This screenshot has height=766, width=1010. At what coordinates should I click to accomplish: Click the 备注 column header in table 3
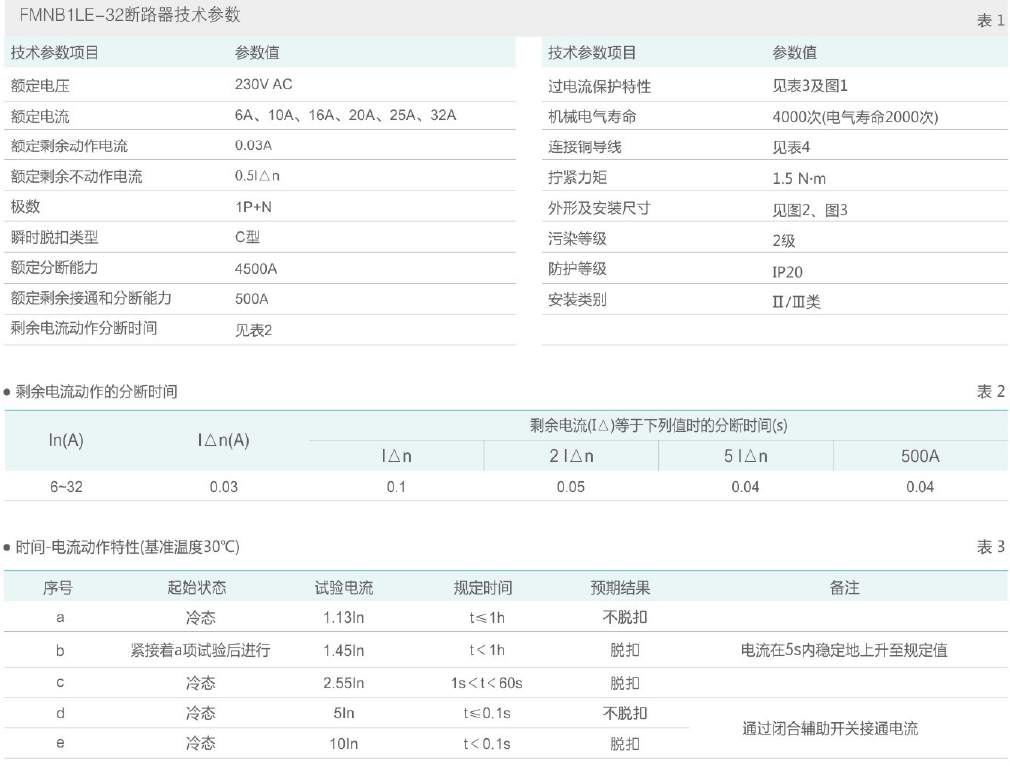[844, 588]
